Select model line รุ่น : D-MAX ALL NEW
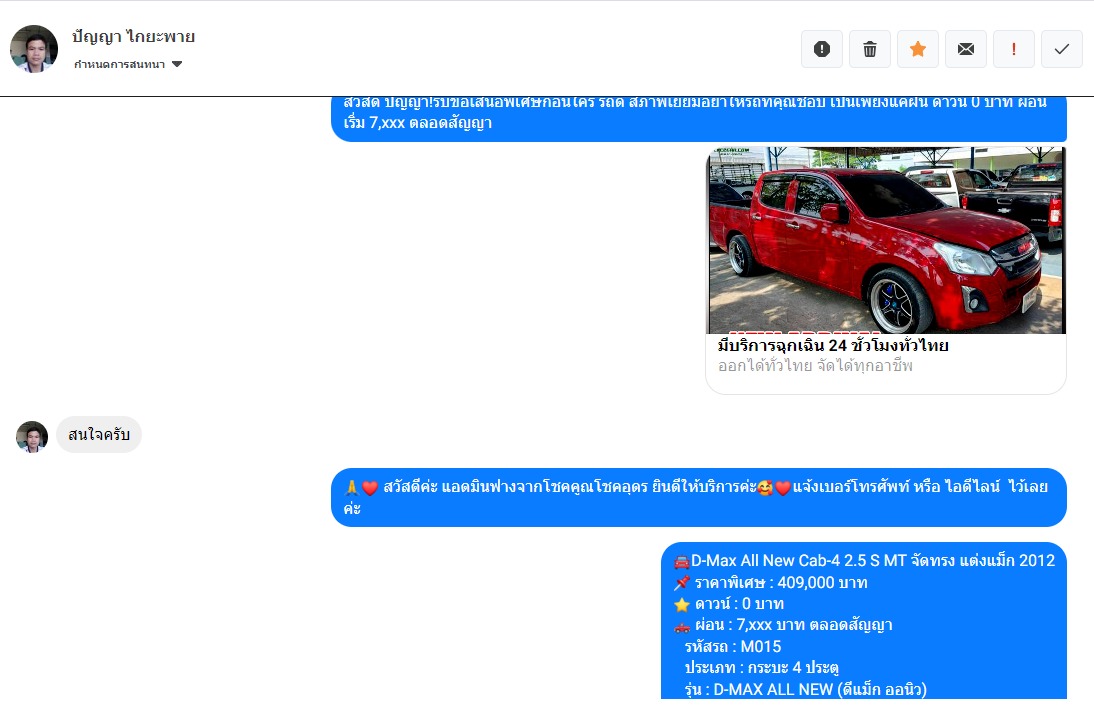 pyautogui.click(x=805, y=689)
